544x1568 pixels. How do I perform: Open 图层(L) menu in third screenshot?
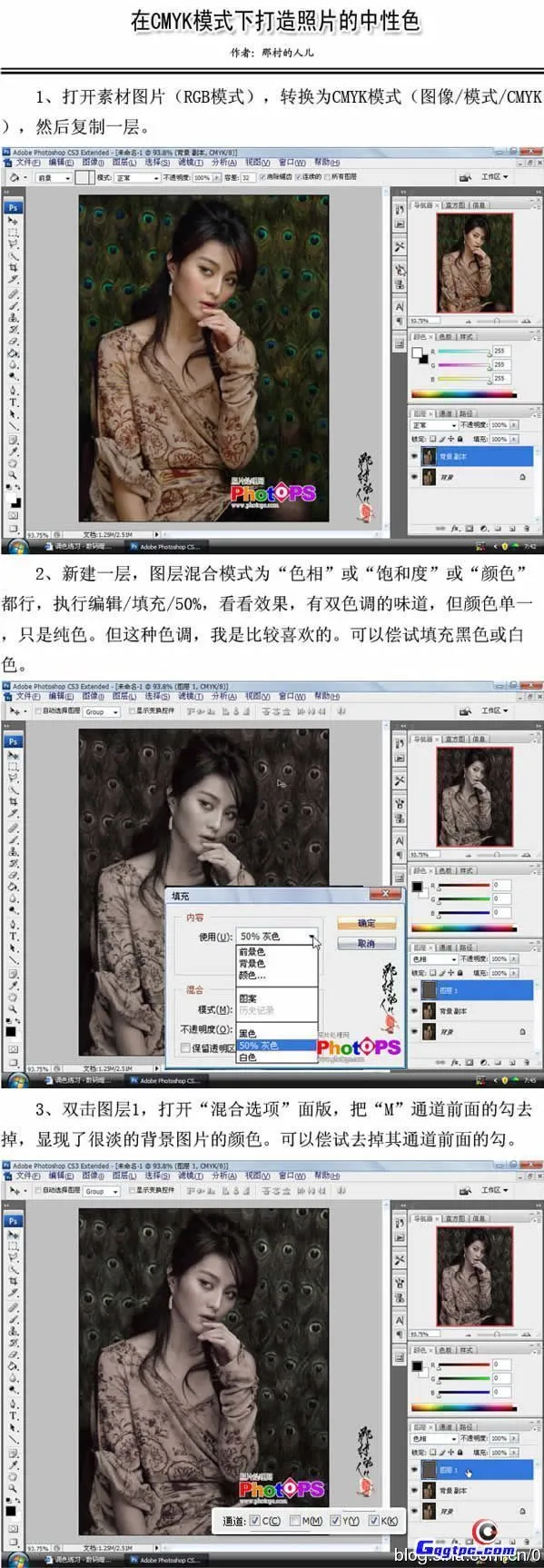[x=124, y=1177]
